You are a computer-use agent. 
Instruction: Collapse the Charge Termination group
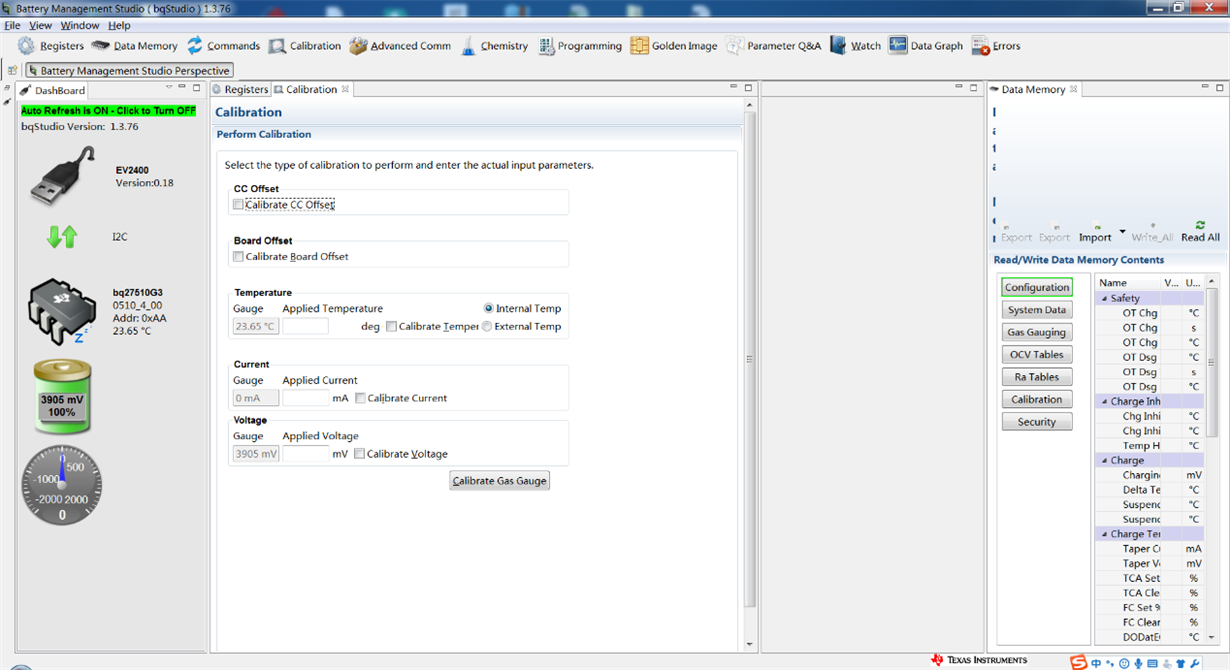click(1105, 534)
